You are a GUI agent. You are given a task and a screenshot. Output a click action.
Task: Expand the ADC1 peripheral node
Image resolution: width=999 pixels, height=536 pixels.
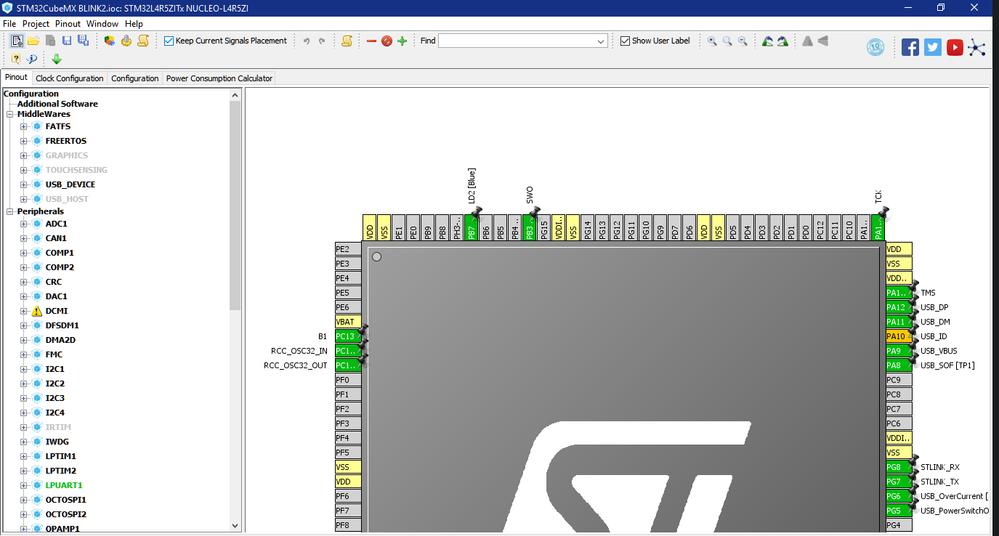point(24,224)
